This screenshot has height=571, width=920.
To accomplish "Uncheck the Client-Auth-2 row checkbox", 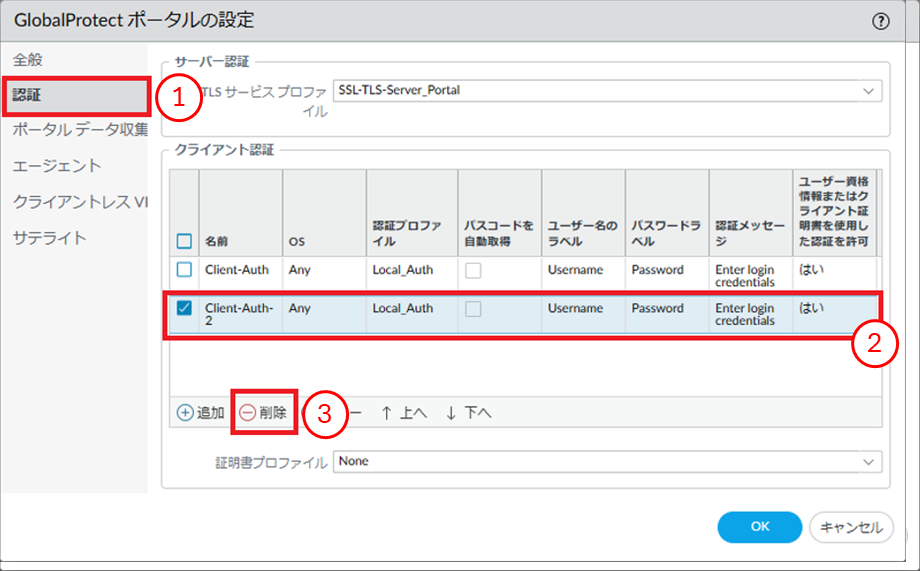I will click(184, 308).
